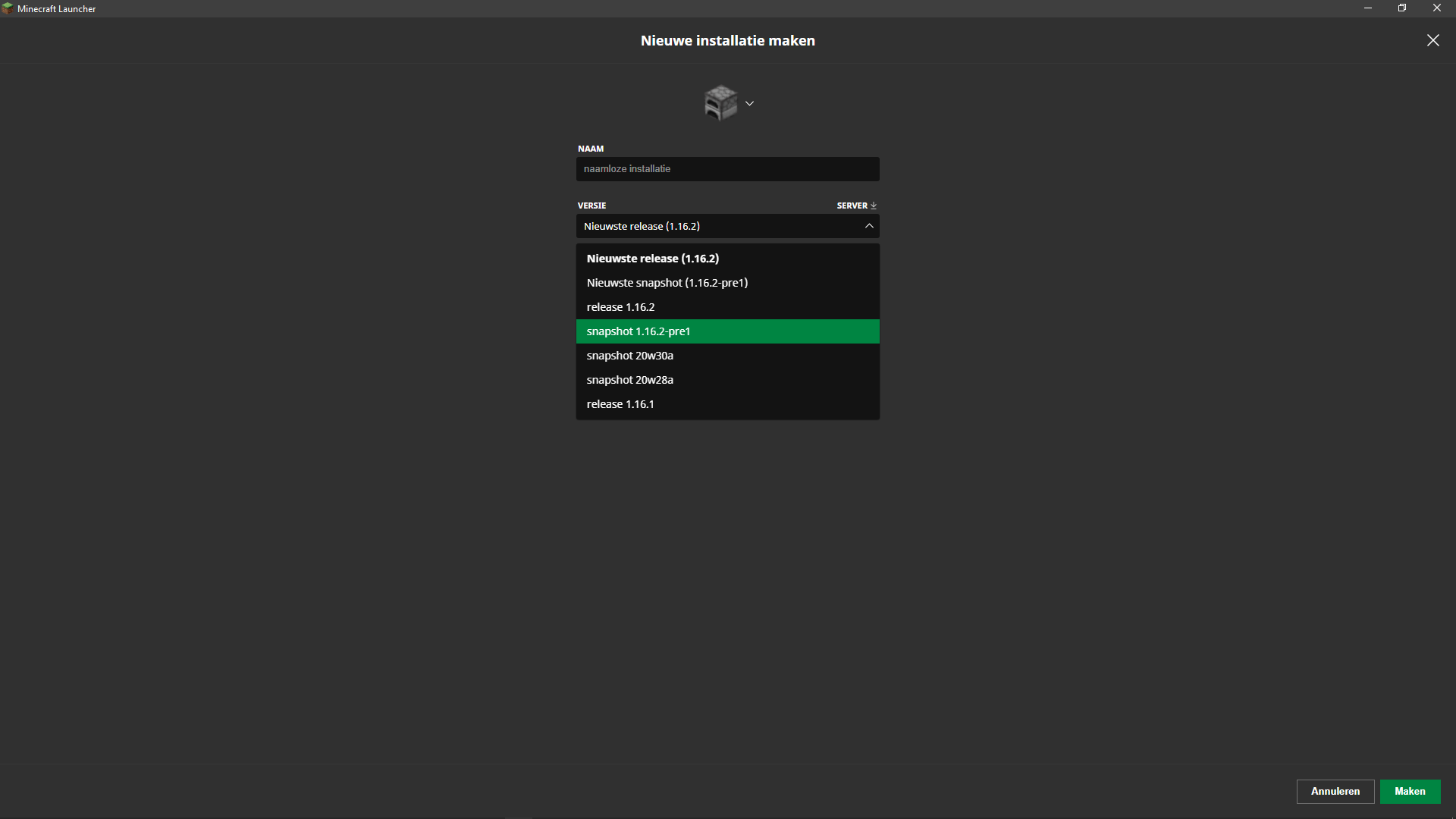Click the SERVER download link
The width and height of the screenshot is (1456, 819).
[x=852, y=206]
